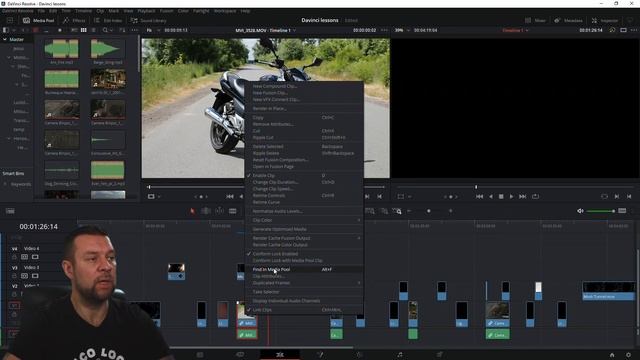The image size is (640, 360).
Task: Click the timeline zoom custom magnifier icon
Action: (397, 211)
